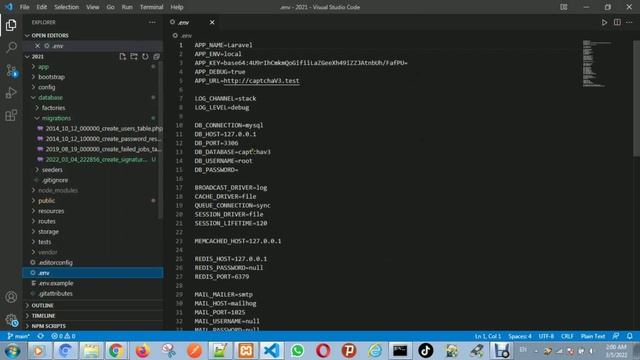
Task: Click Plain Text language mode
Action: [593, 336]
